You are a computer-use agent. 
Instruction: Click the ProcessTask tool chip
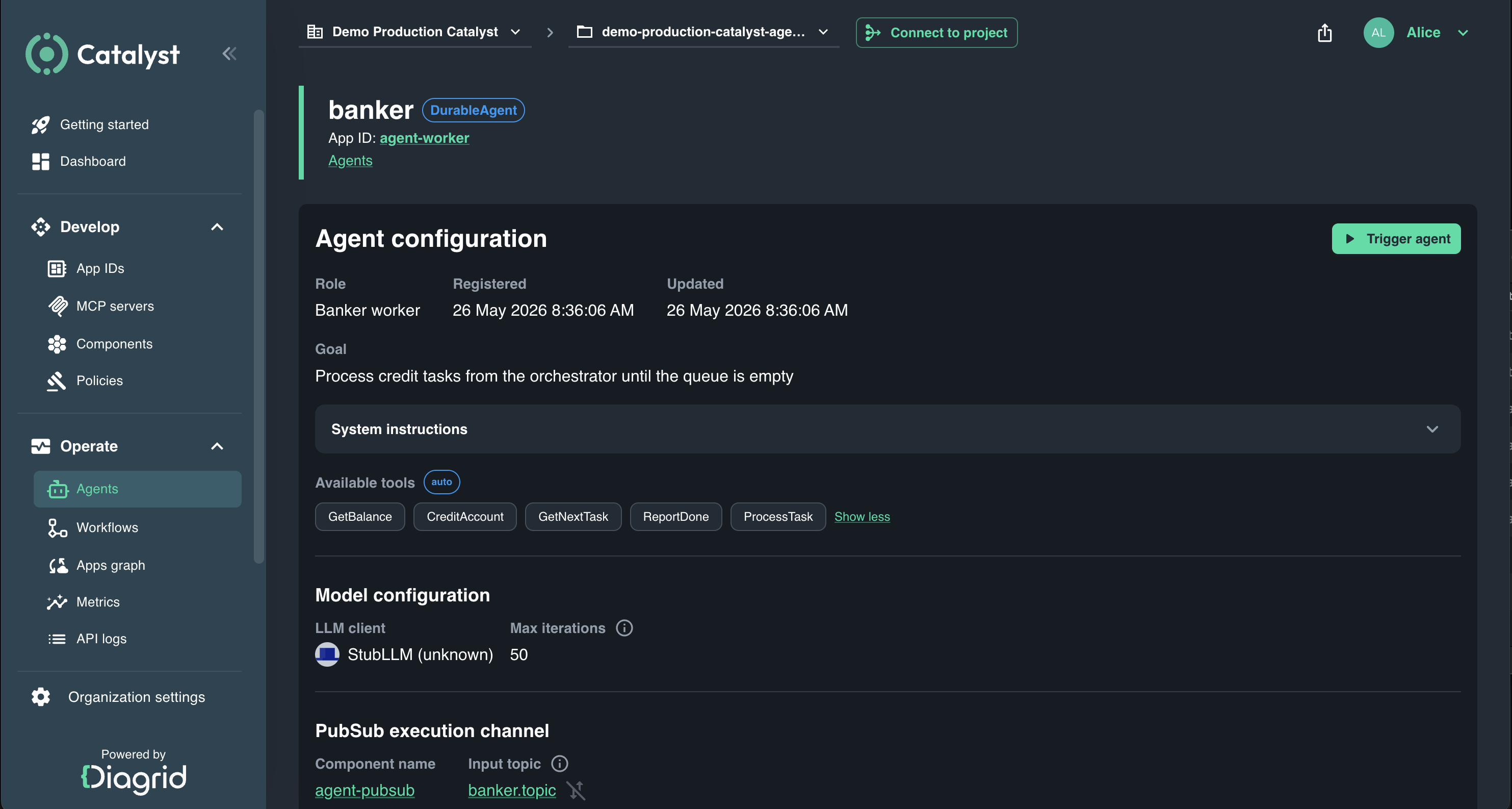(x=778, y=516)
